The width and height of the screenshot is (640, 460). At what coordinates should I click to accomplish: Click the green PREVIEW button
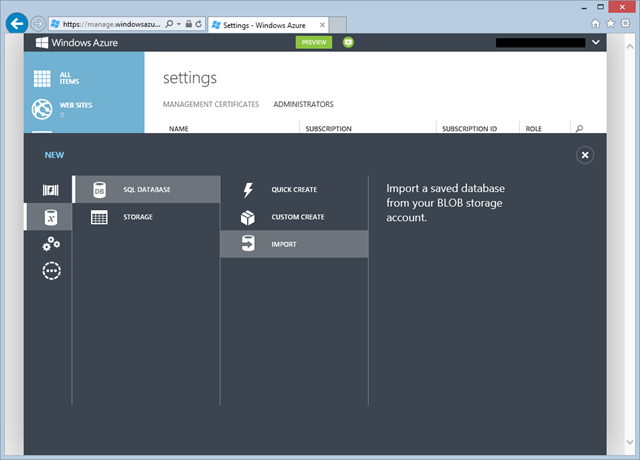(314, 43)
